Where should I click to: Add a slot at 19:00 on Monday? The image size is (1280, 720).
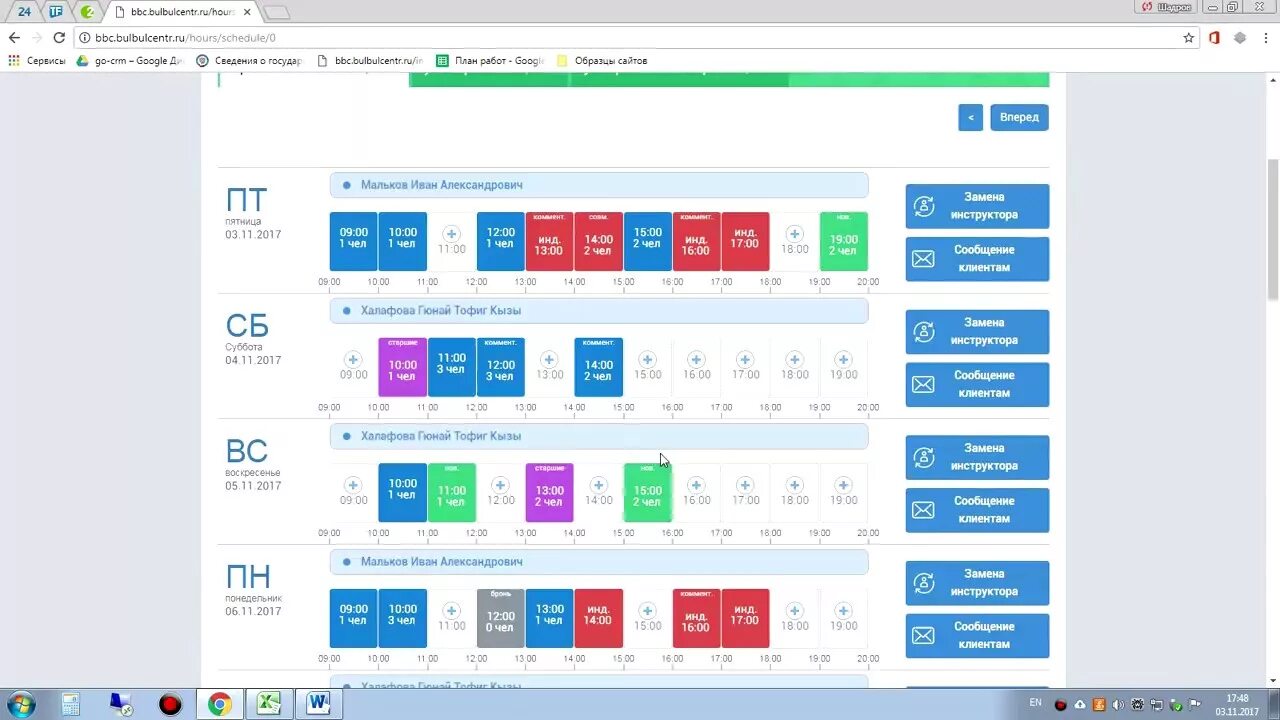pyautogui.click(x=843, y=610)
